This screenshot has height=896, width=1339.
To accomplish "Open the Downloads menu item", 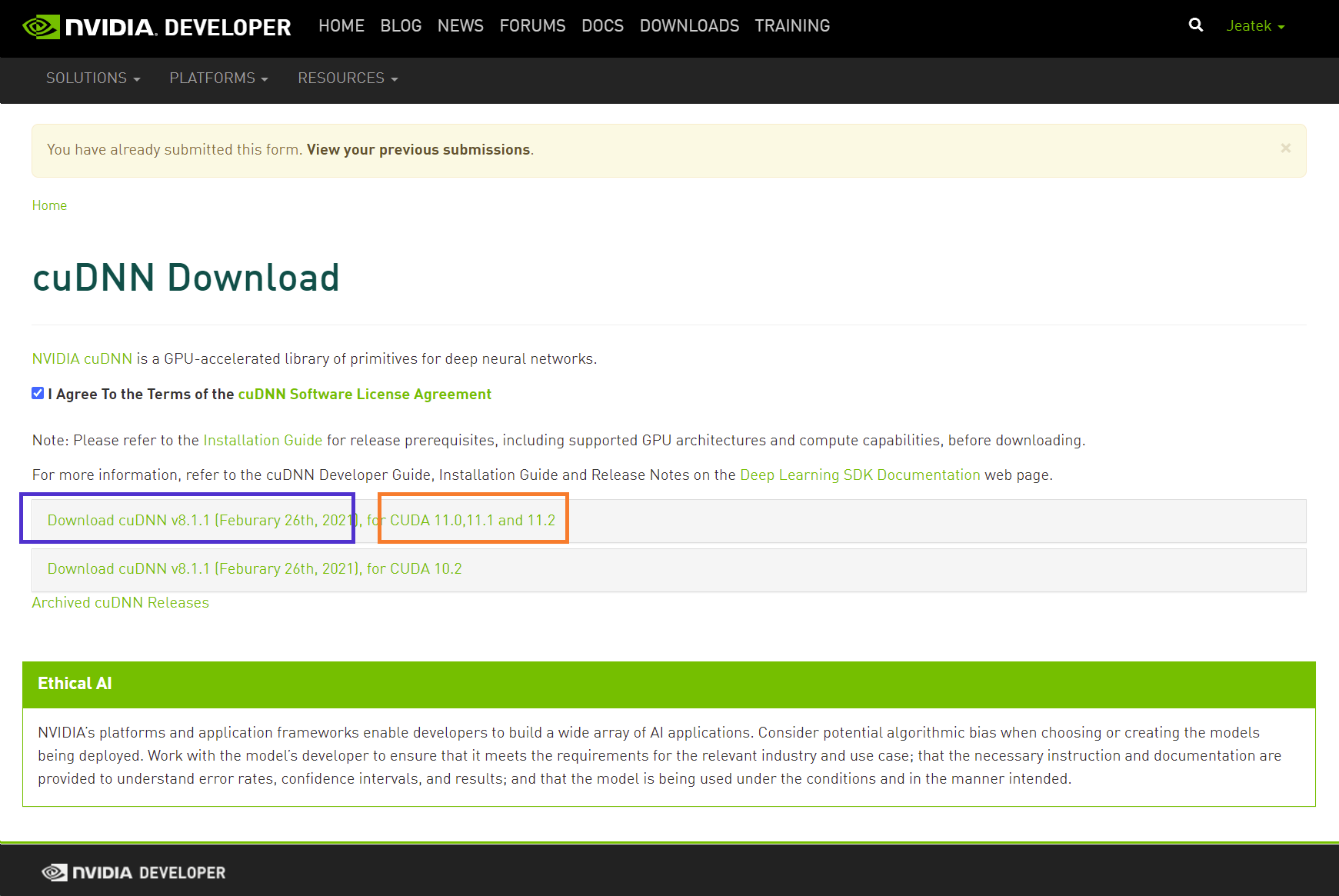I will click(689, 26).
